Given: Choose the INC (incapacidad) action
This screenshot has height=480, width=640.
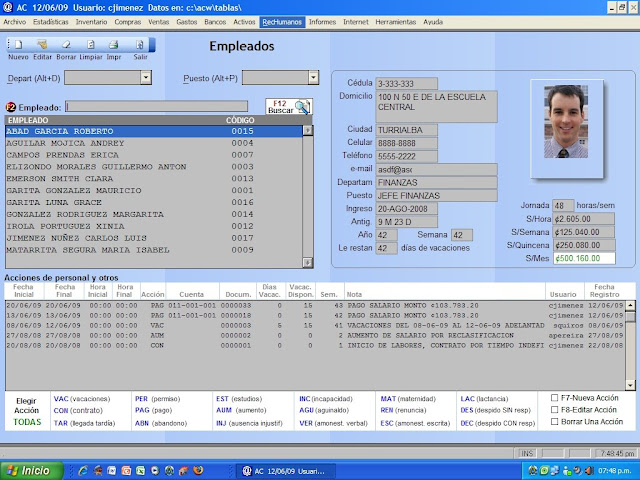Looking at the screenshot, I should pyautogui.click(x=325, y=399).
